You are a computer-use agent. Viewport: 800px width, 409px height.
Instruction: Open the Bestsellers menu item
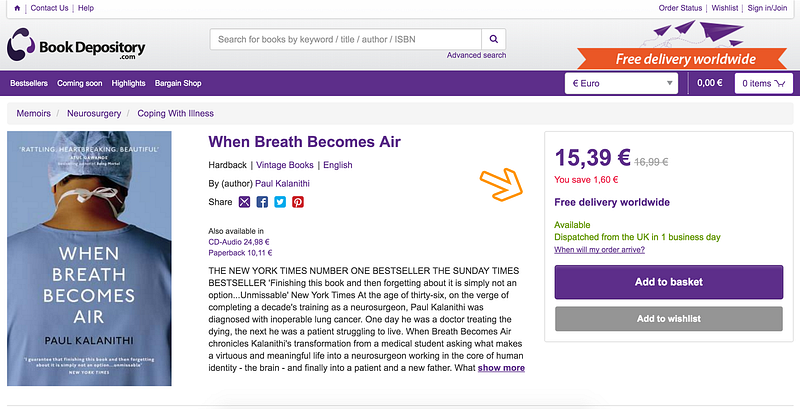[x=29, y=83]
